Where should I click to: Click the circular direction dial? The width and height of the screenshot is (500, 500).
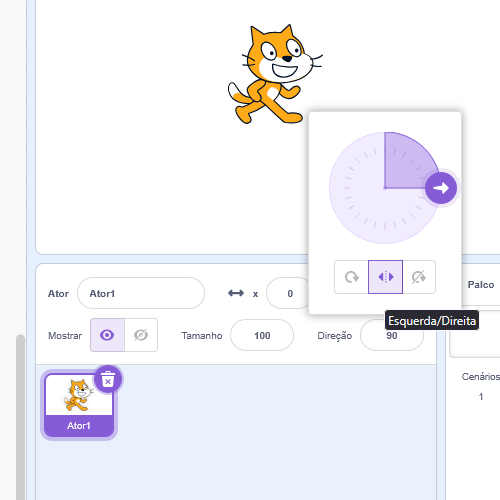coord(385,188)
